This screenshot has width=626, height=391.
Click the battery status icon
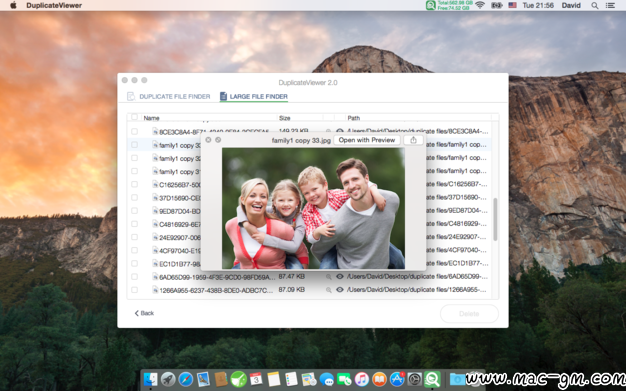click(497, 5)
